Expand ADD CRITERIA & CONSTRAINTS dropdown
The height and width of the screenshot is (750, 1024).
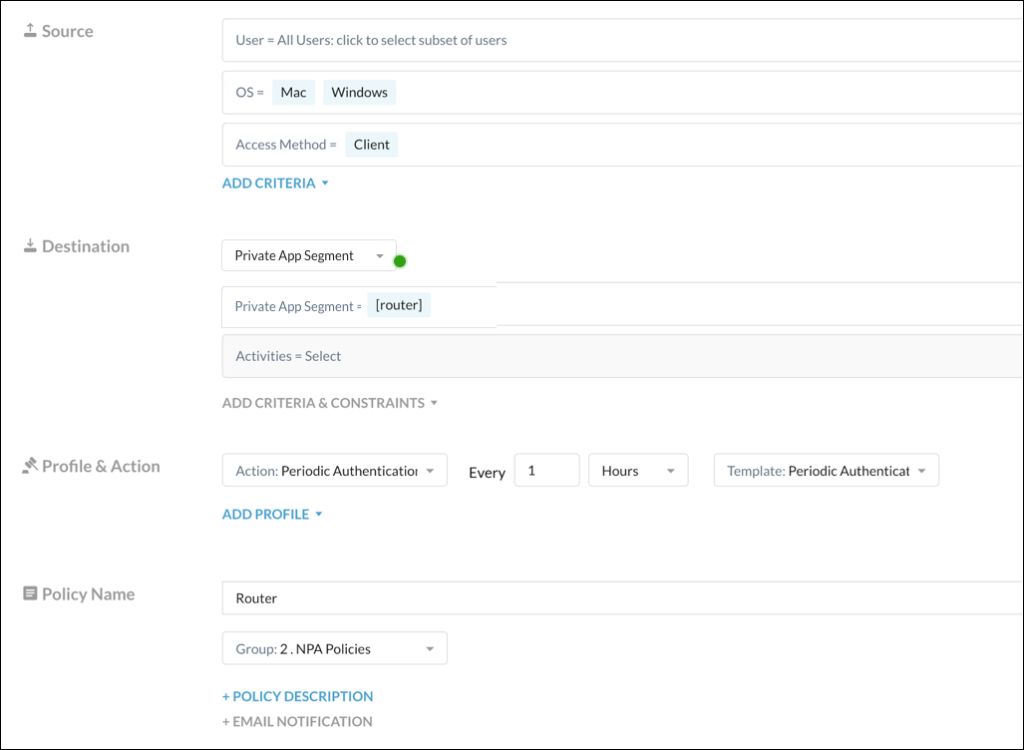330,402
